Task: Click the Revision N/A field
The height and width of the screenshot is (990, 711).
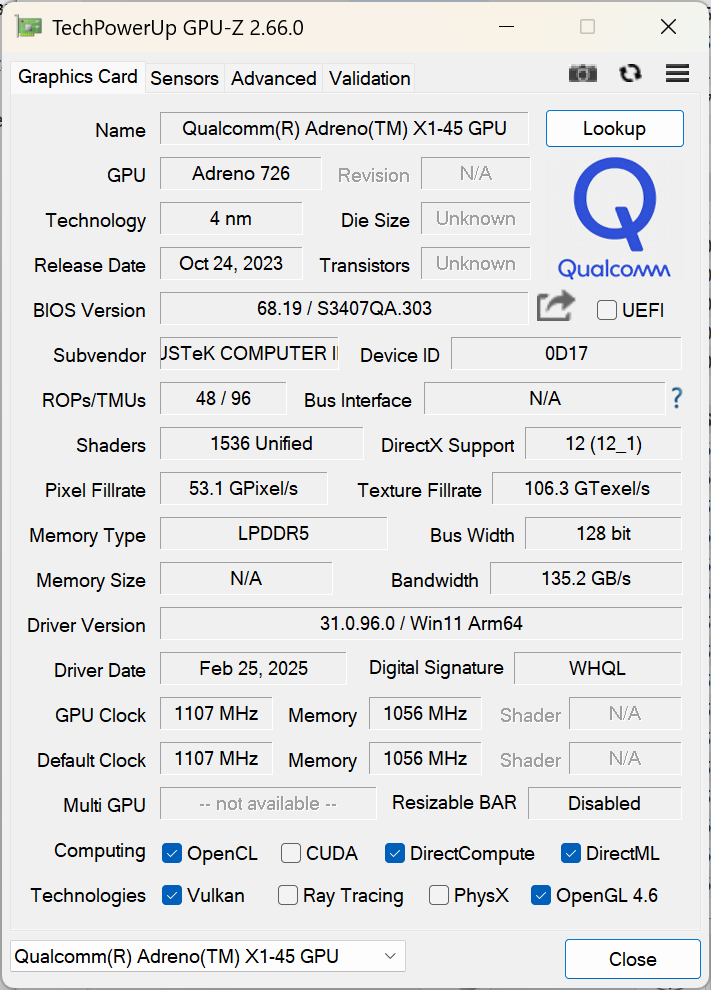Action: (x=475, y=174)
